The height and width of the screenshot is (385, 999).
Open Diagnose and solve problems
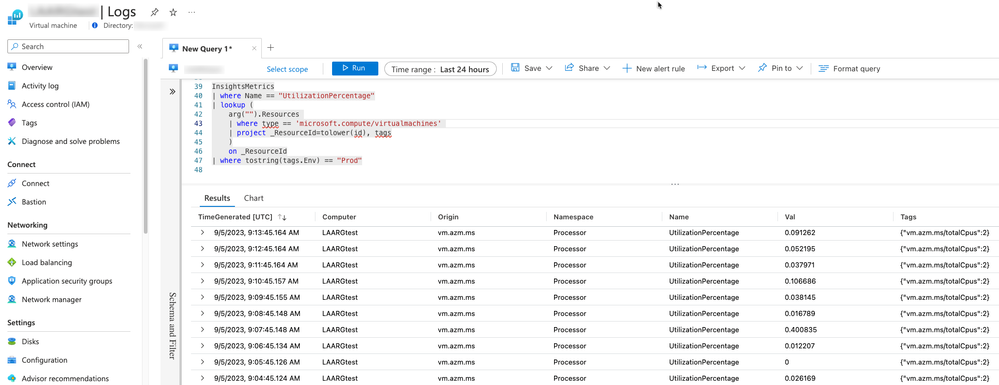(x=70, y=141)
